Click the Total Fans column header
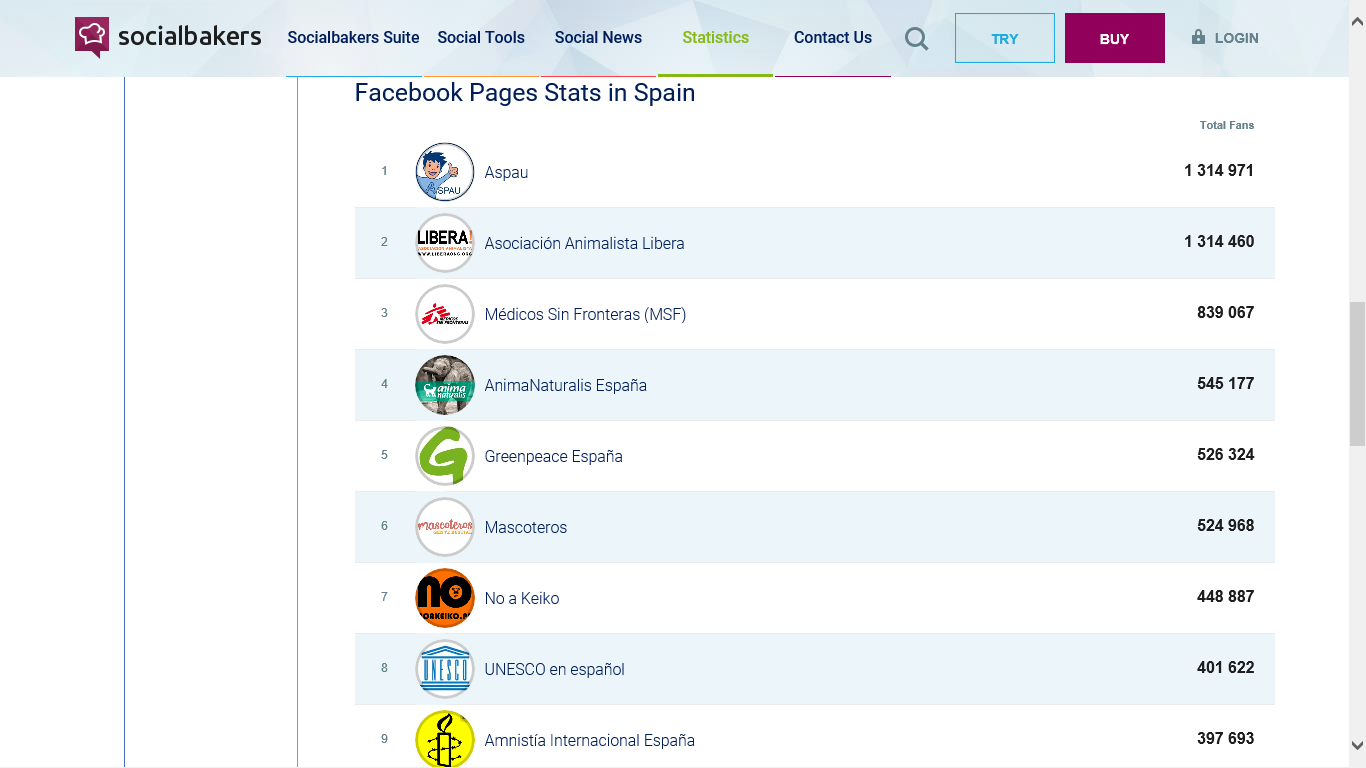The image size is (1366, 768). tap(1226, 125)
